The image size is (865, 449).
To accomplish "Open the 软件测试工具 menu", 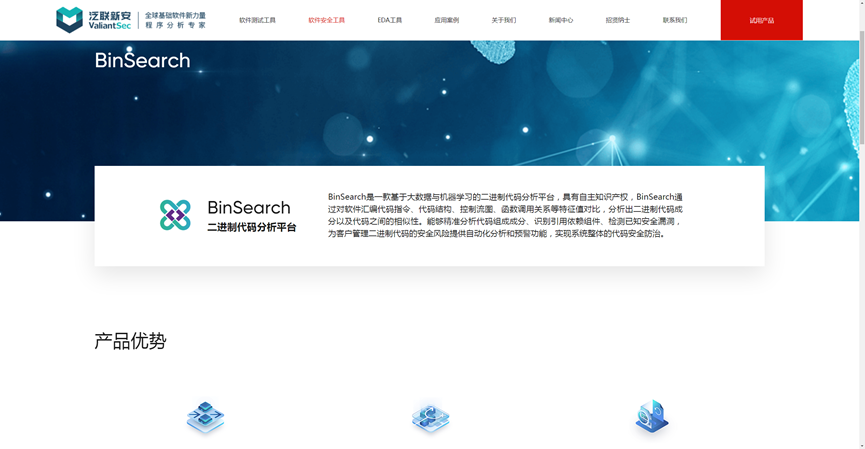I will [257, 20].
